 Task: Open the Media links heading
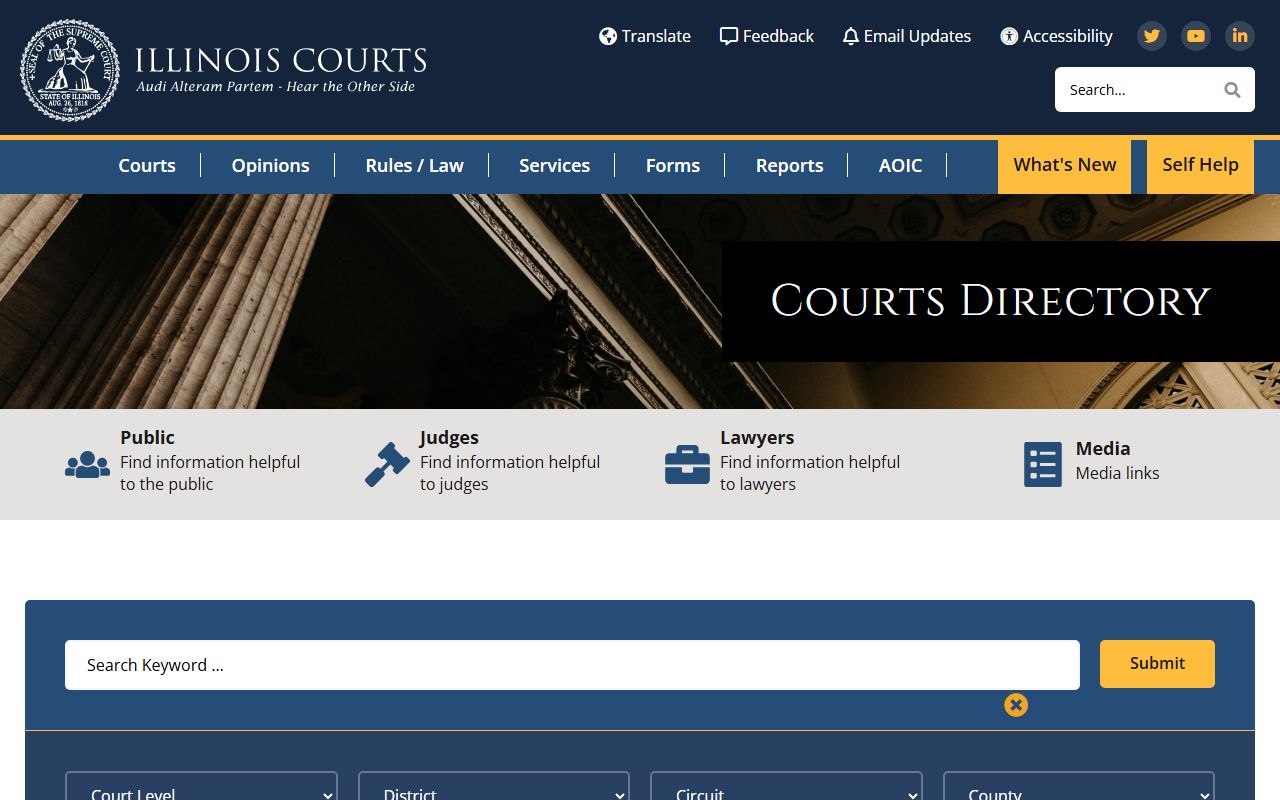1103,449
